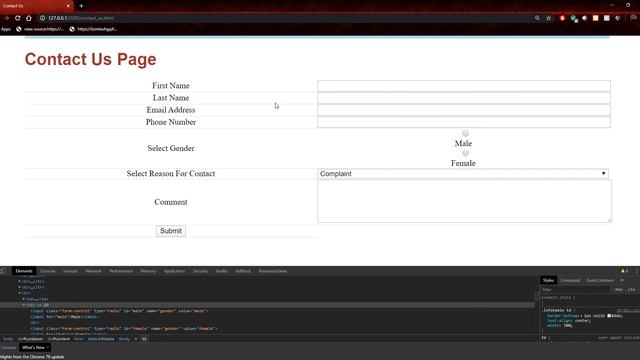640x360 pixels.
Task: Click the body breadcrumb in DevTools
Action: point(8,339)
